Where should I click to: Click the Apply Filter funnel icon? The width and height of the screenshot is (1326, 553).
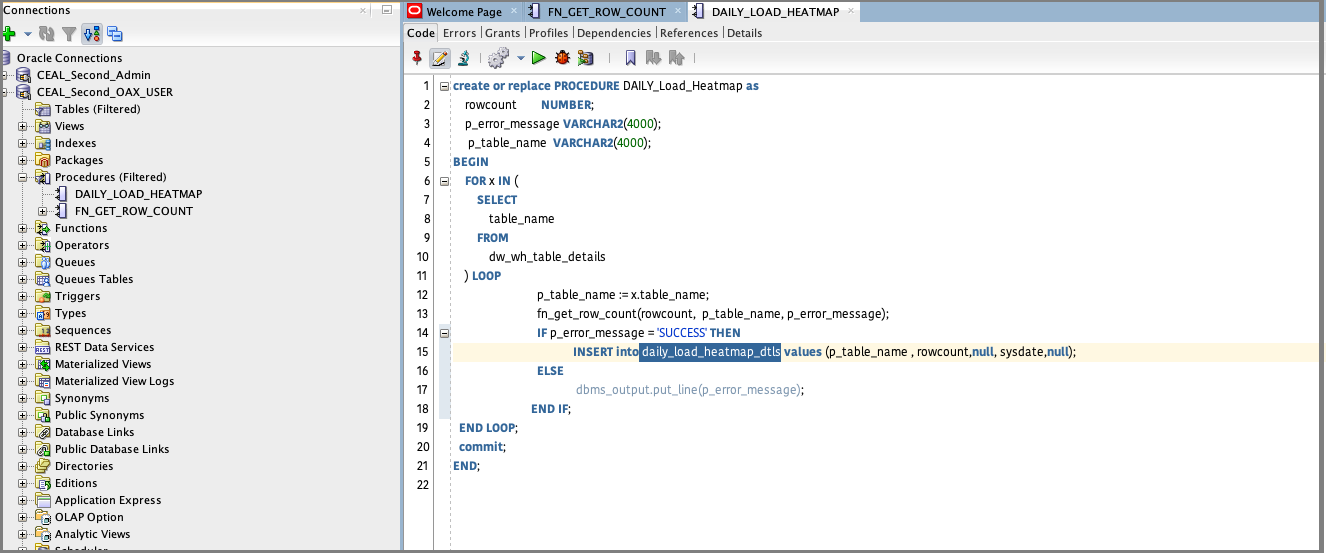pos(69,34)
